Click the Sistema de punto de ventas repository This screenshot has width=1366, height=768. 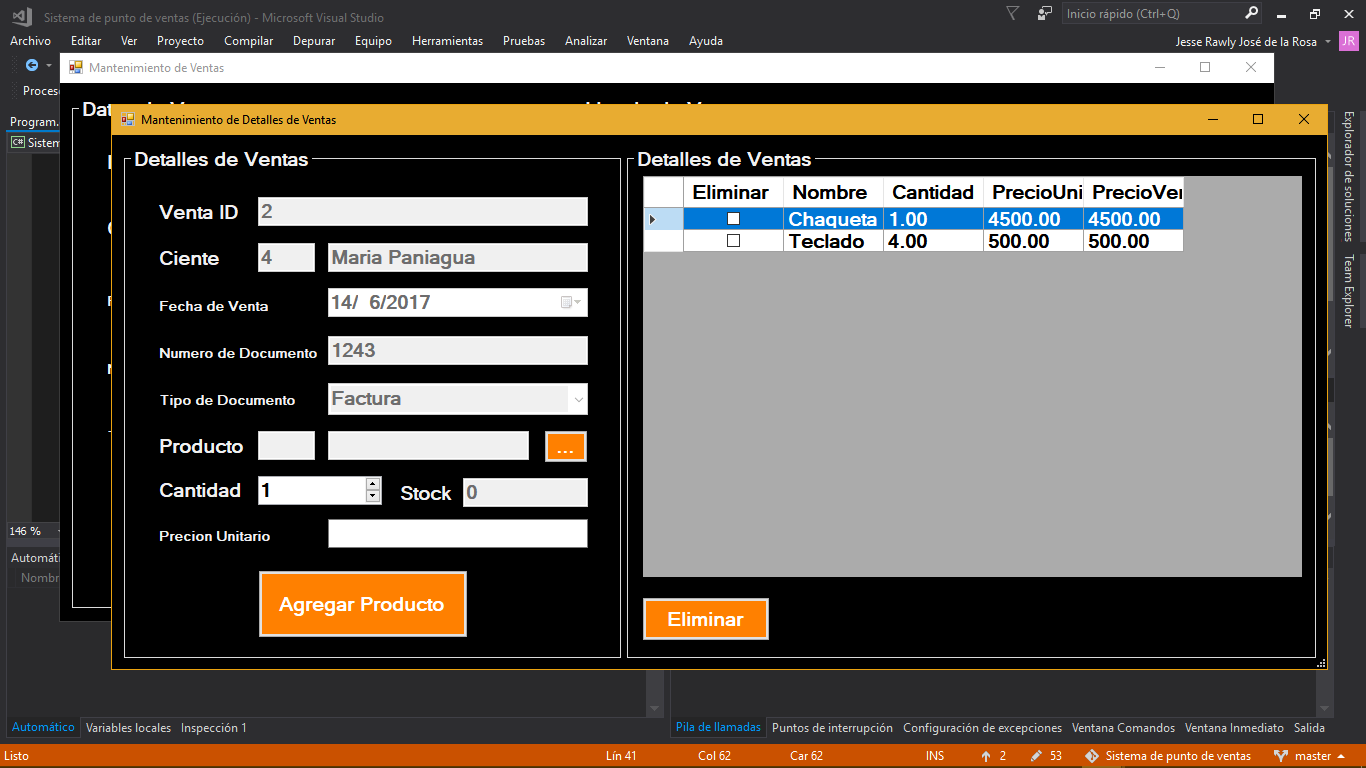pos(1168,756)
